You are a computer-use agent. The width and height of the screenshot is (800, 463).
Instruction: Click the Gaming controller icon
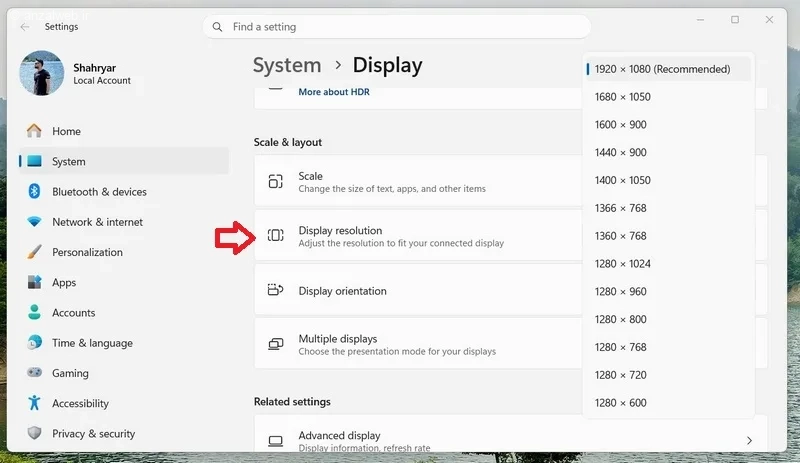34,372
